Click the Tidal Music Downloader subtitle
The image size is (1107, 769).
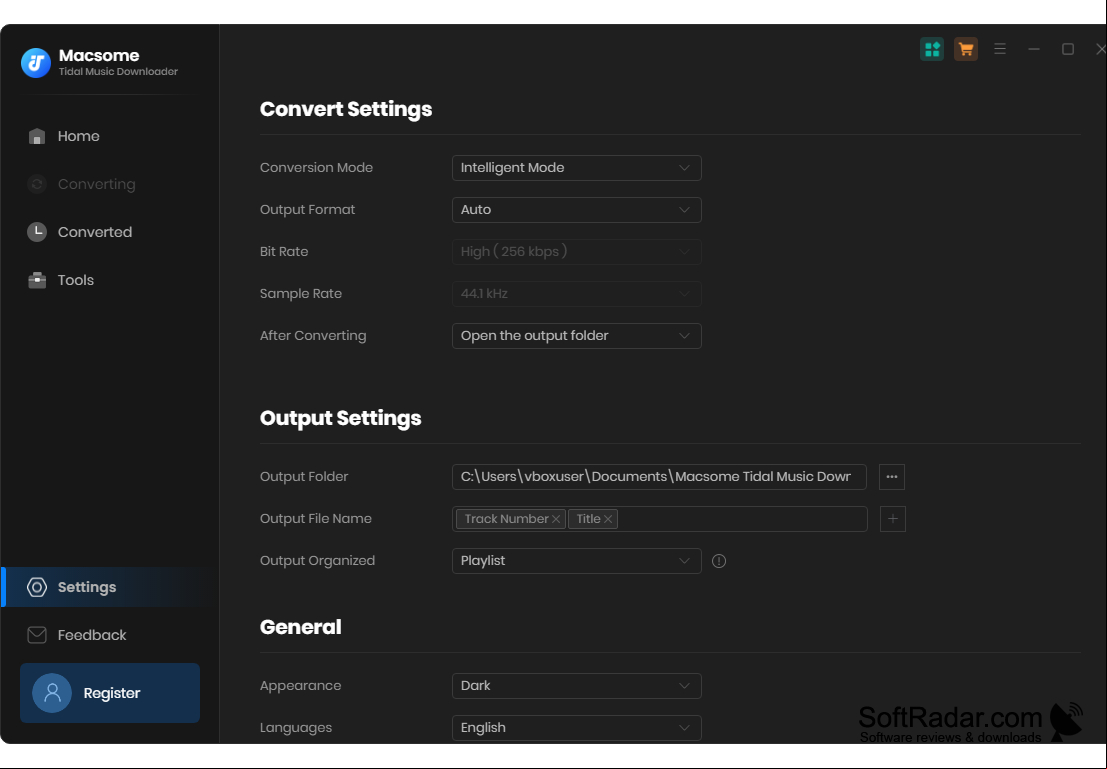pos(118,72)
